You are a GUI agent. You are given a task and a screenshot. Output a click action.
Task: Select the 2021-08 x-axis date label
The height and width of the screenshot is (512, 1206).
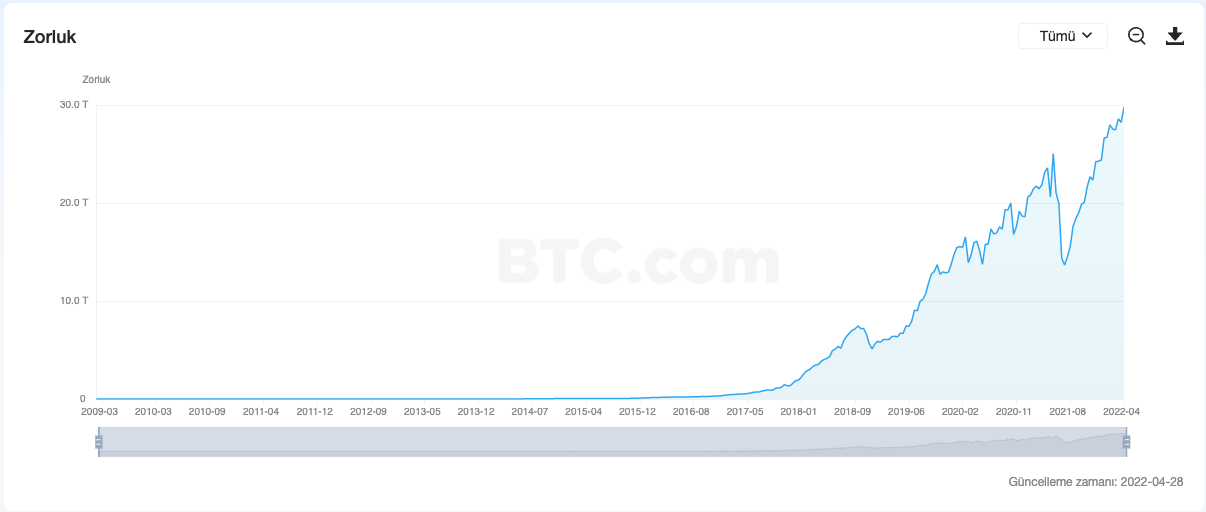1068,411
